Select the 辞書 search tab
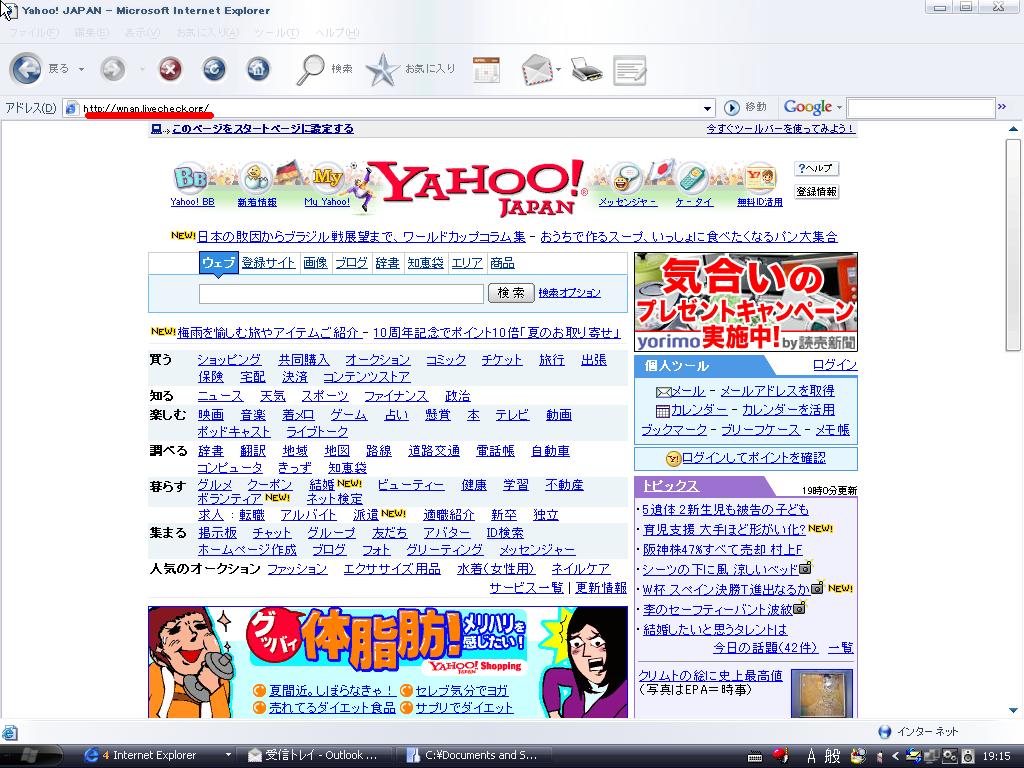Screen dimensions: 1024x768 (387, 263)
